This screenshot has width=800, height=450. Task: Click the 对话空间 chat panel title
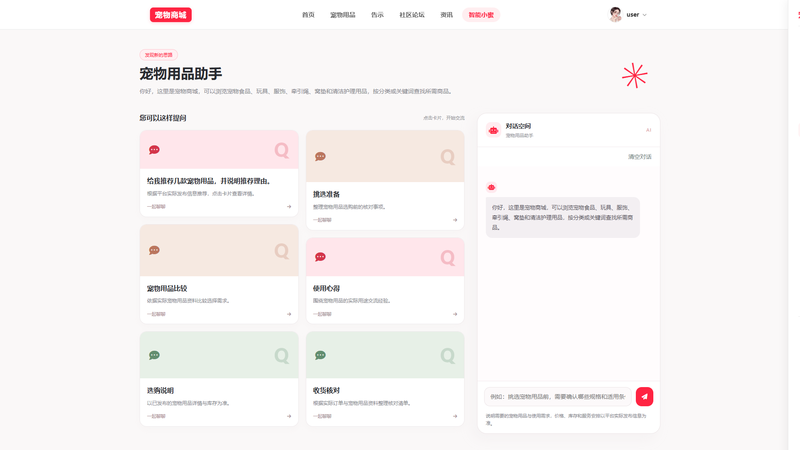click(518, 126)
